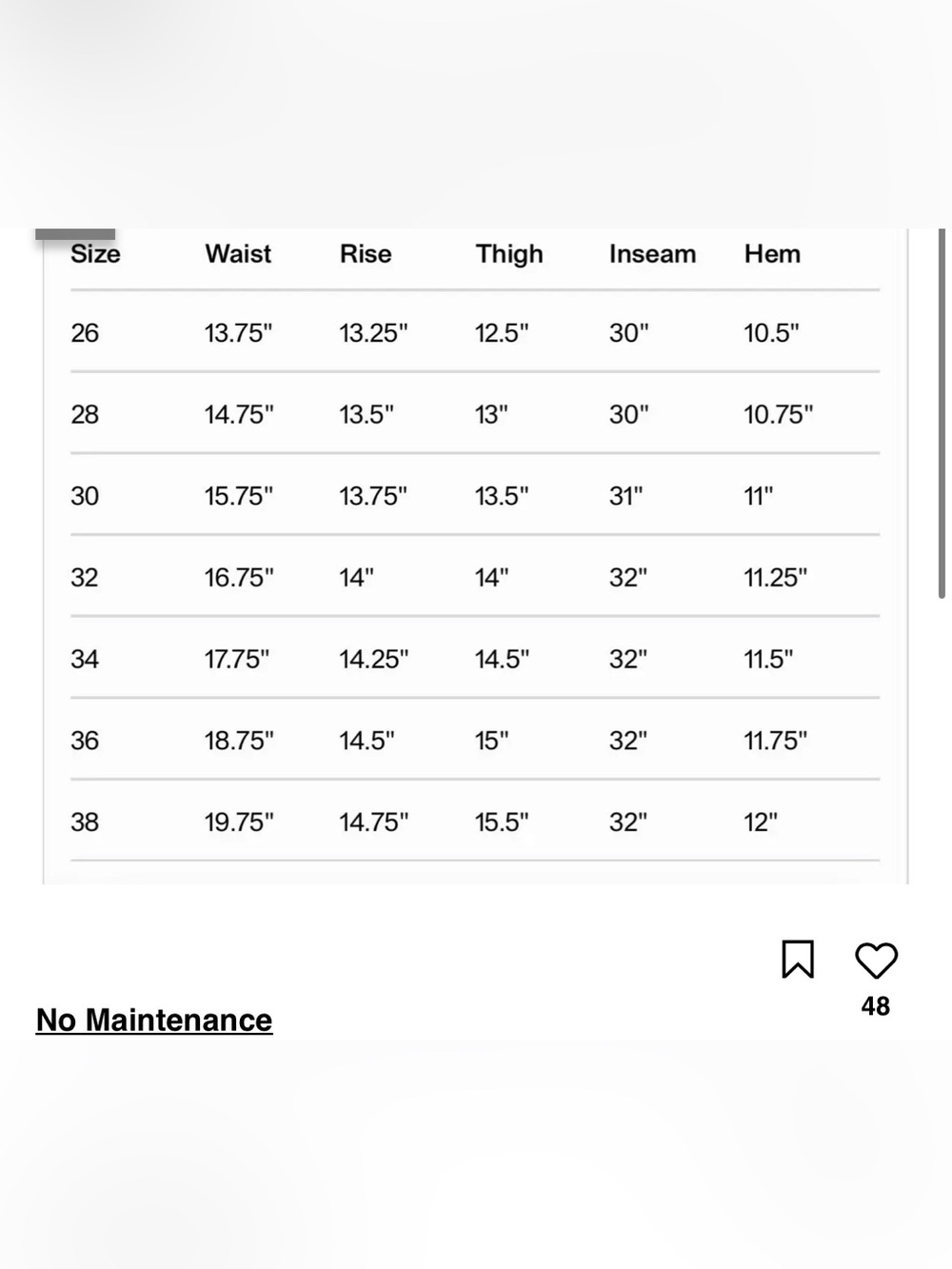Click the 19.75" waist measurement cell

click(x=239, y=823)
